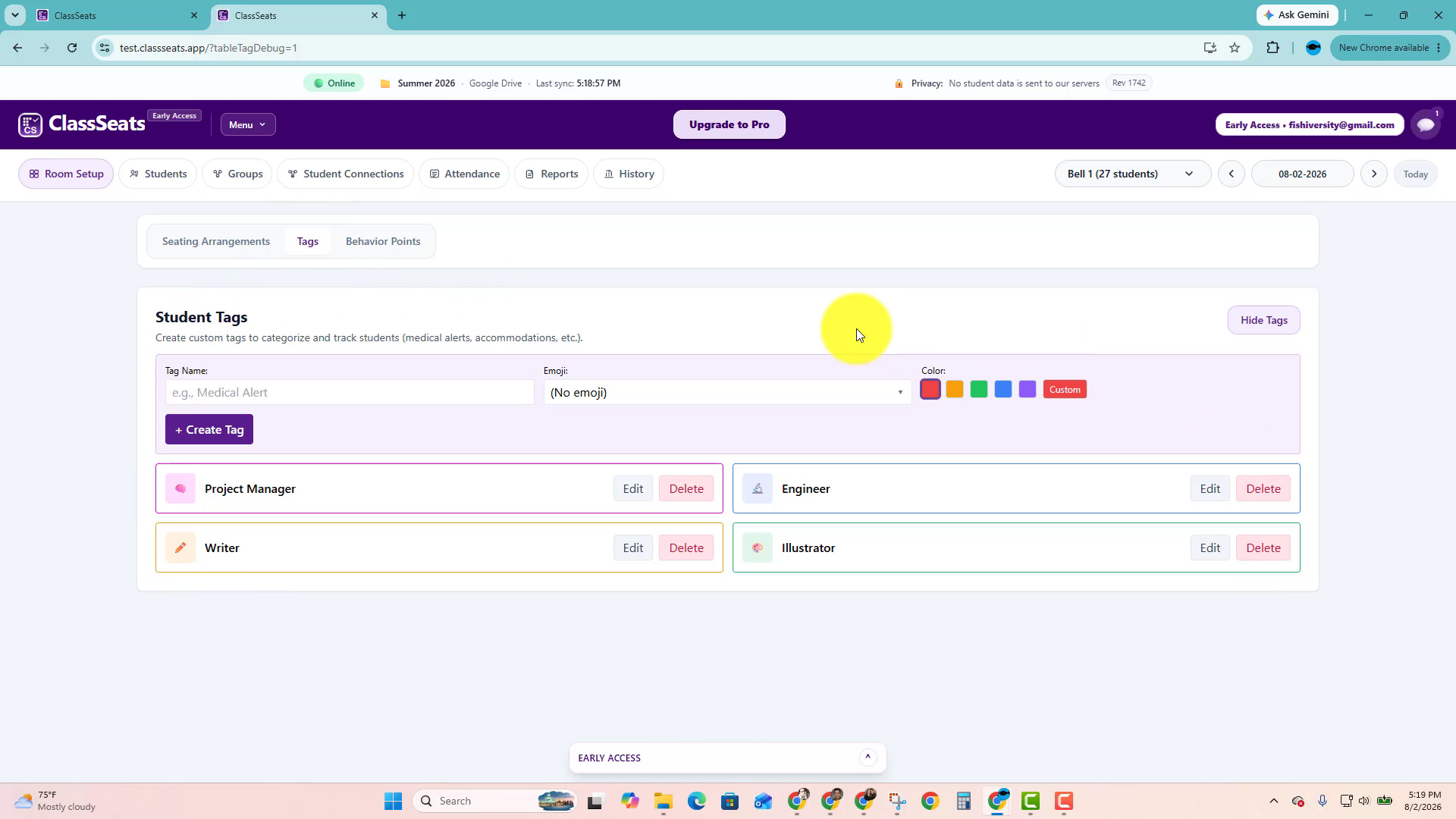Click the Tag Name input field

pyautogui.click(x=350, y=392)
